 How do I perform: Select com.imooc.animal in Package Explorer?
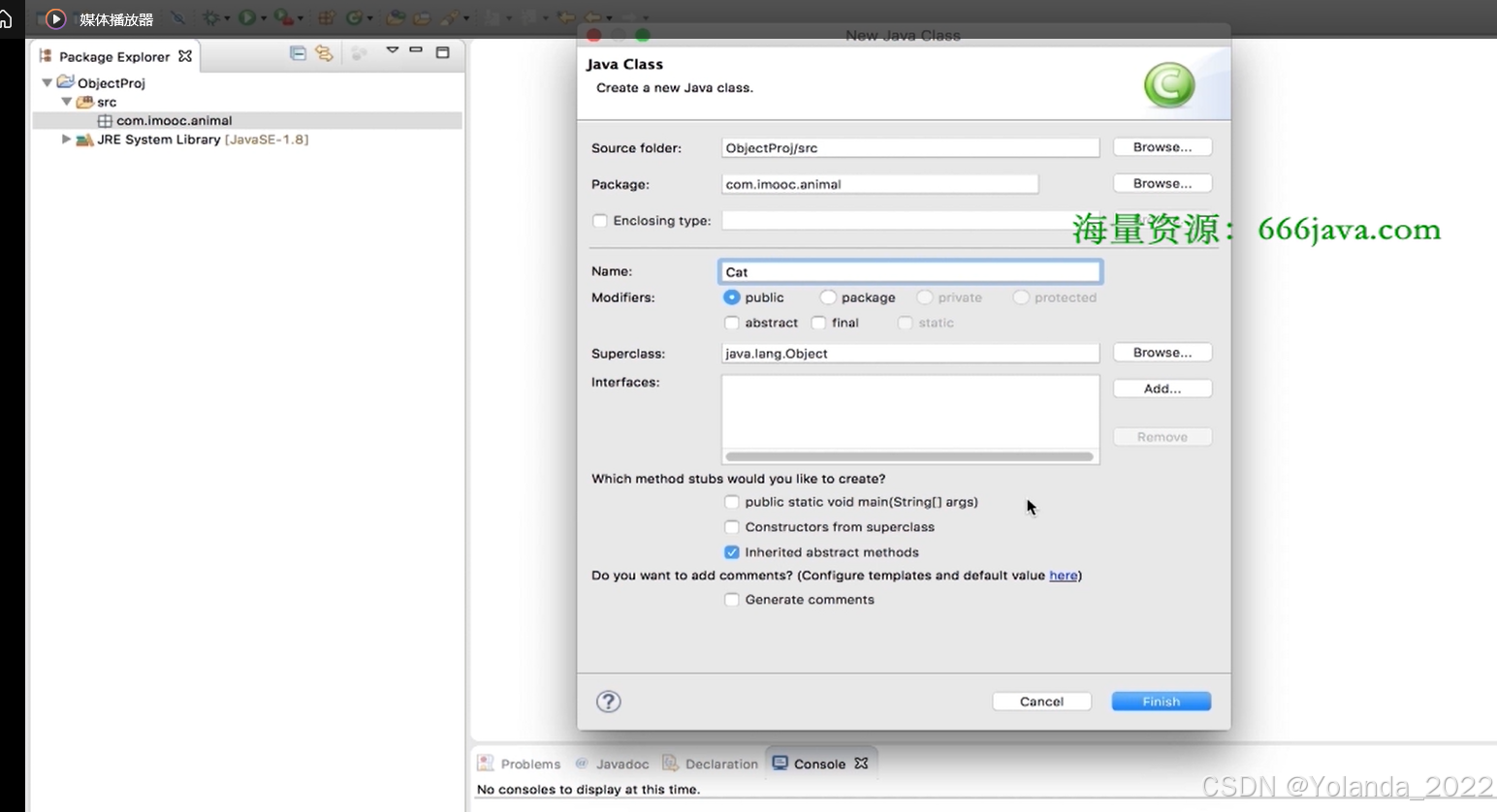click(x=247, y=121)
